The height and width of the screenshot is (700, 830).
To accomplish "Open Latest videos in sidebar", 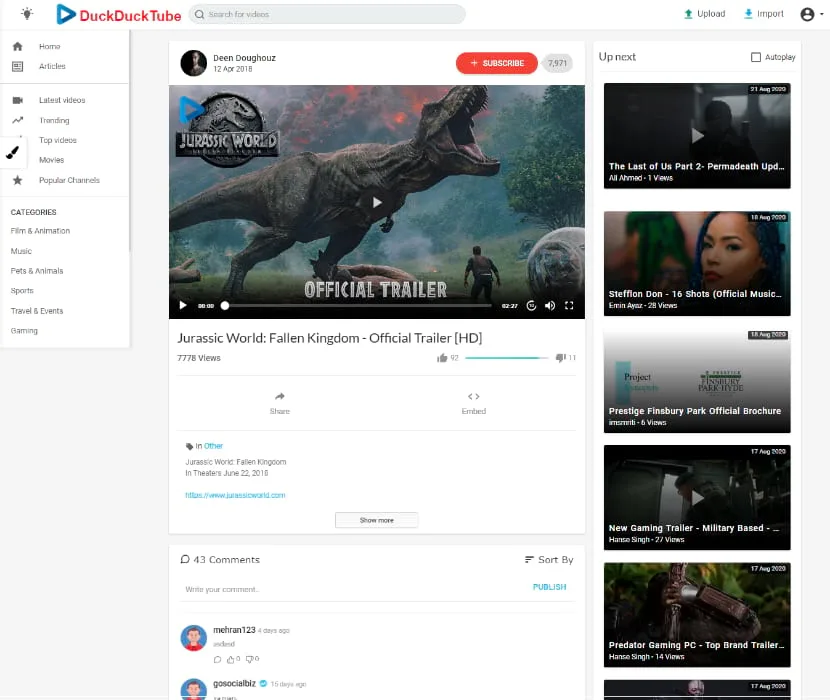I will pos(62,100).
